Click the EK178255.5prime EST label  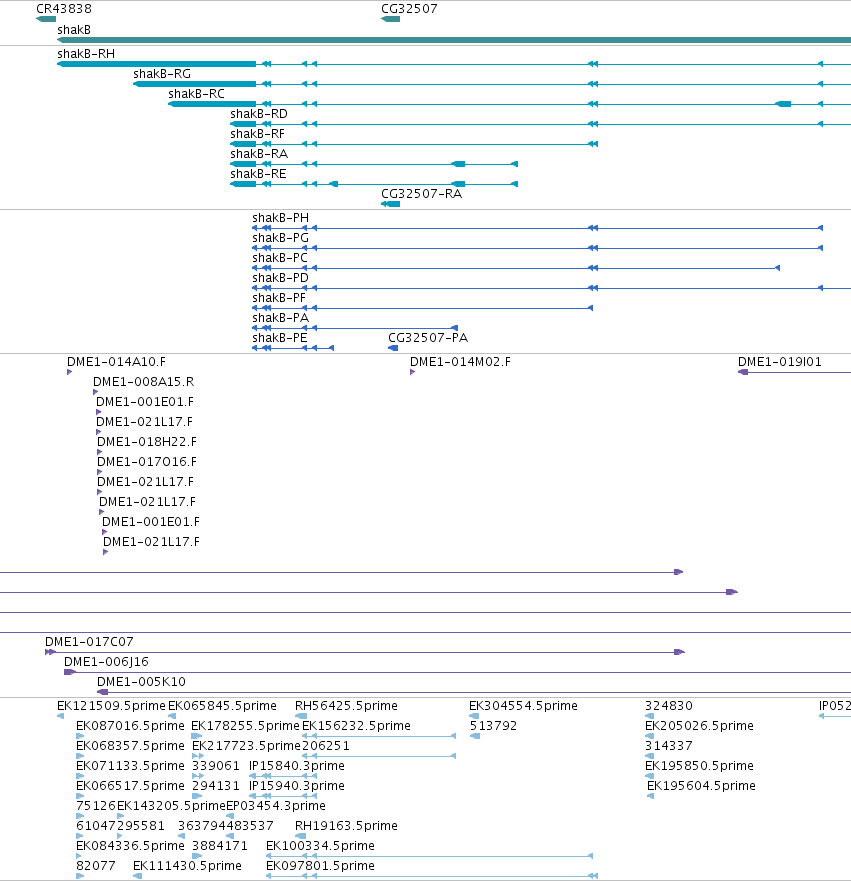coord(245,726)
